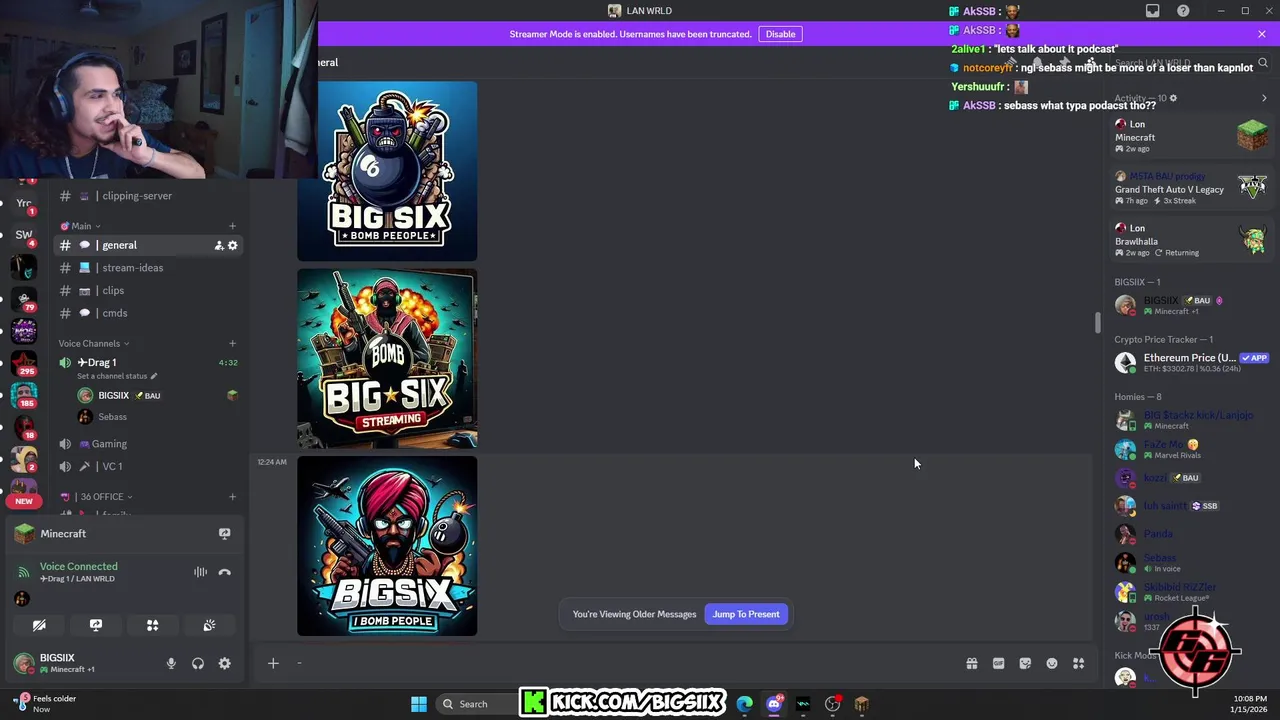Image resolution: width=1280 pixels, height=720 pixels.
Task: Add a voice channel with the plus icon
Action: pos(232,344)
